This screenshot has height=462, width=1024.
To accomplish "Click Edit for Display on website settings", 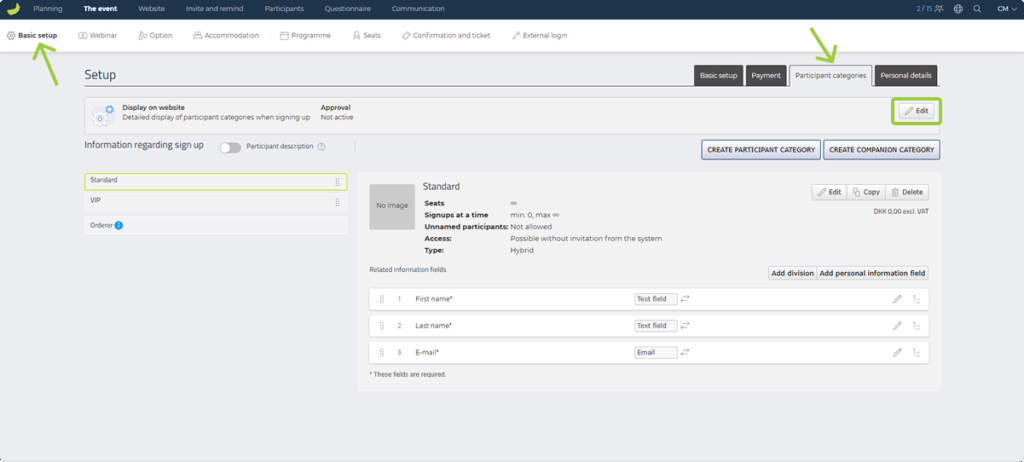I will click(x=916, y=111).
